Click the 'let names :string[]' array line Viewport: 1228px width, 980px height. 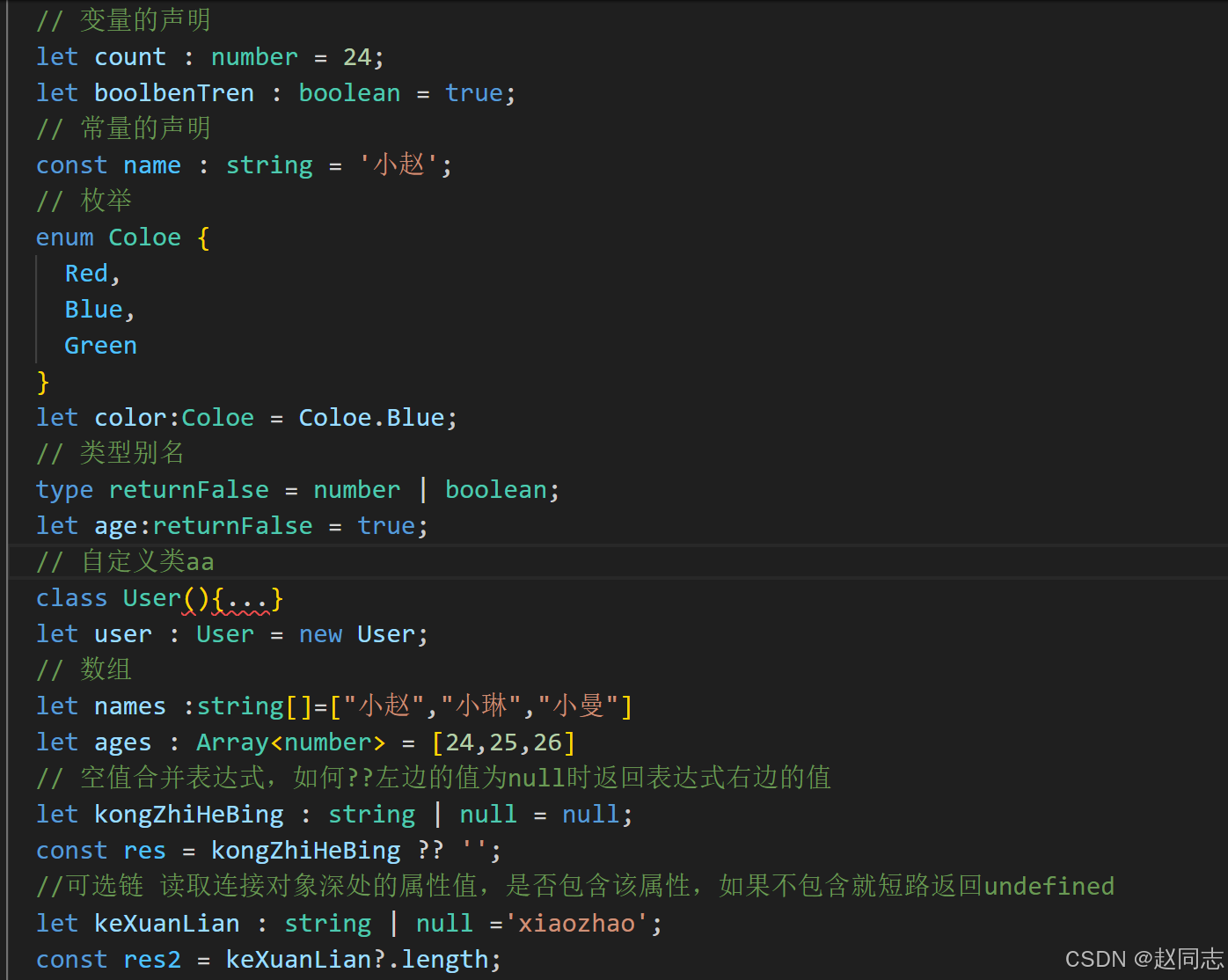click(334, 706)
